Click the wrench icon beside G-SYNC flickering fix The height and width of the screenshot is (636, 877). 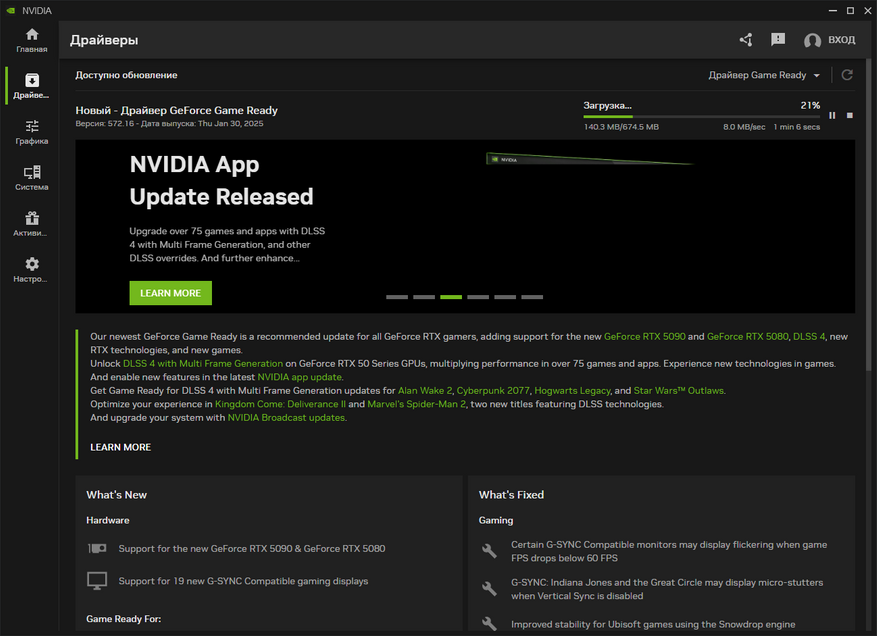coord(489,551)
